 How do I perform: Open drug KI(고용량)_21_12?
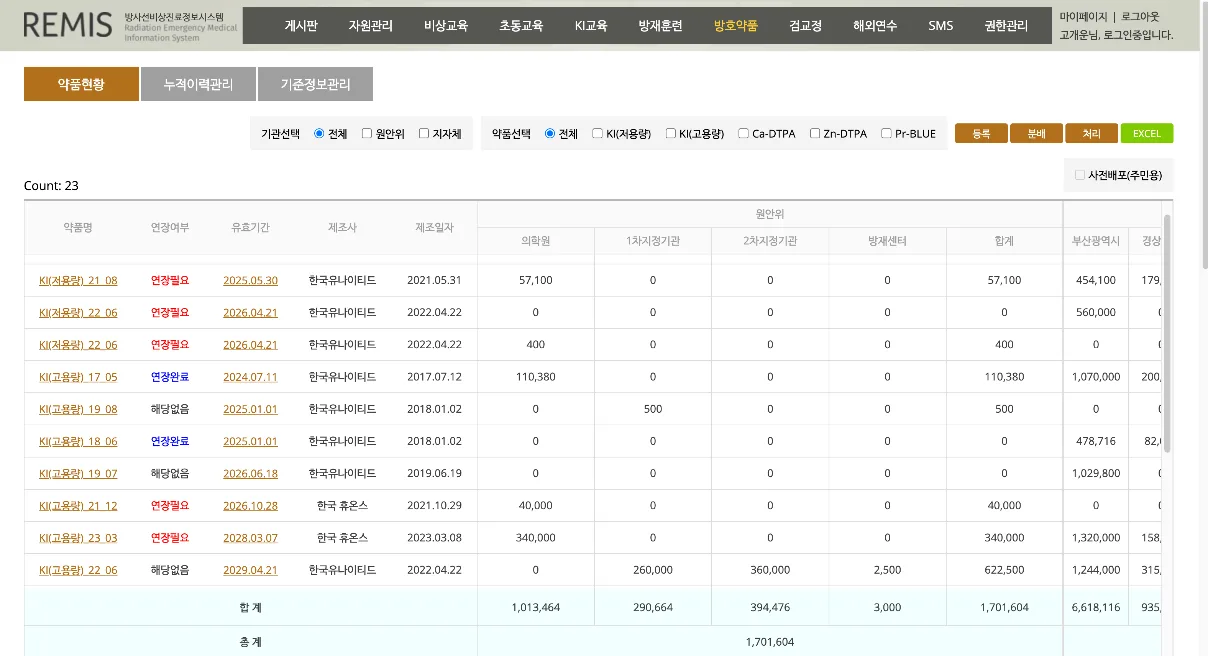78,505
